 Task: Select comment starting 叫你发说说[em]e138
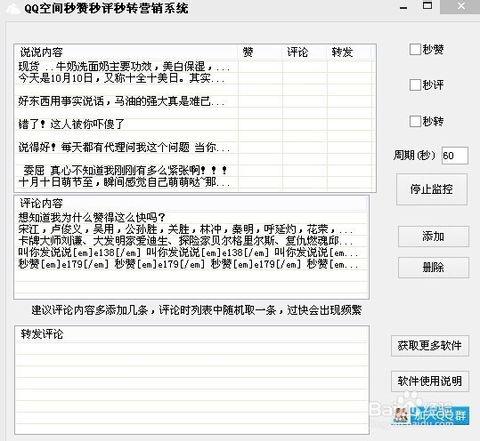point(192,252)
